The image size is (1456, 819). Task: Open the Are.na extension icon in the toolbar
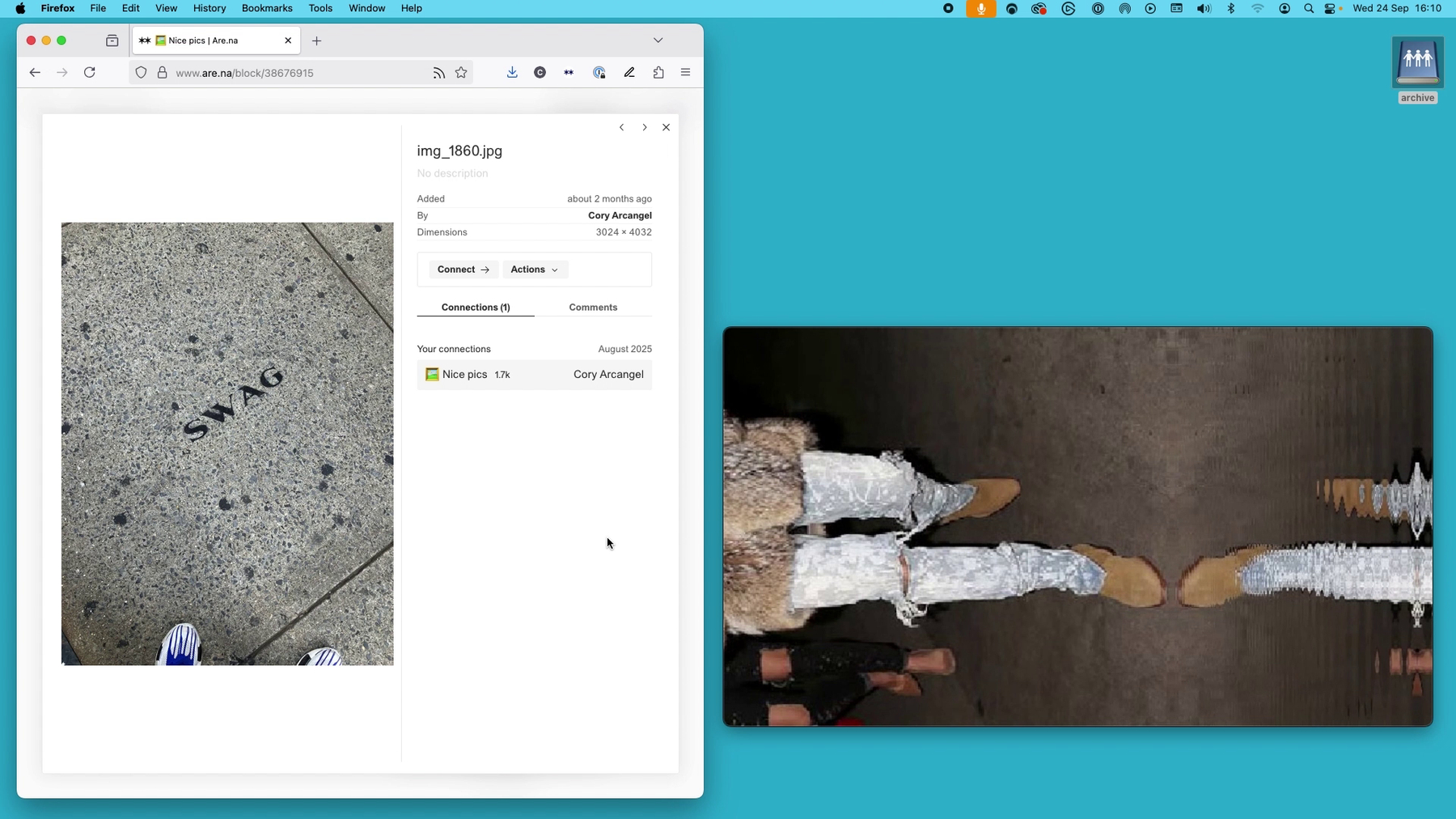click(x=569, y=73)
